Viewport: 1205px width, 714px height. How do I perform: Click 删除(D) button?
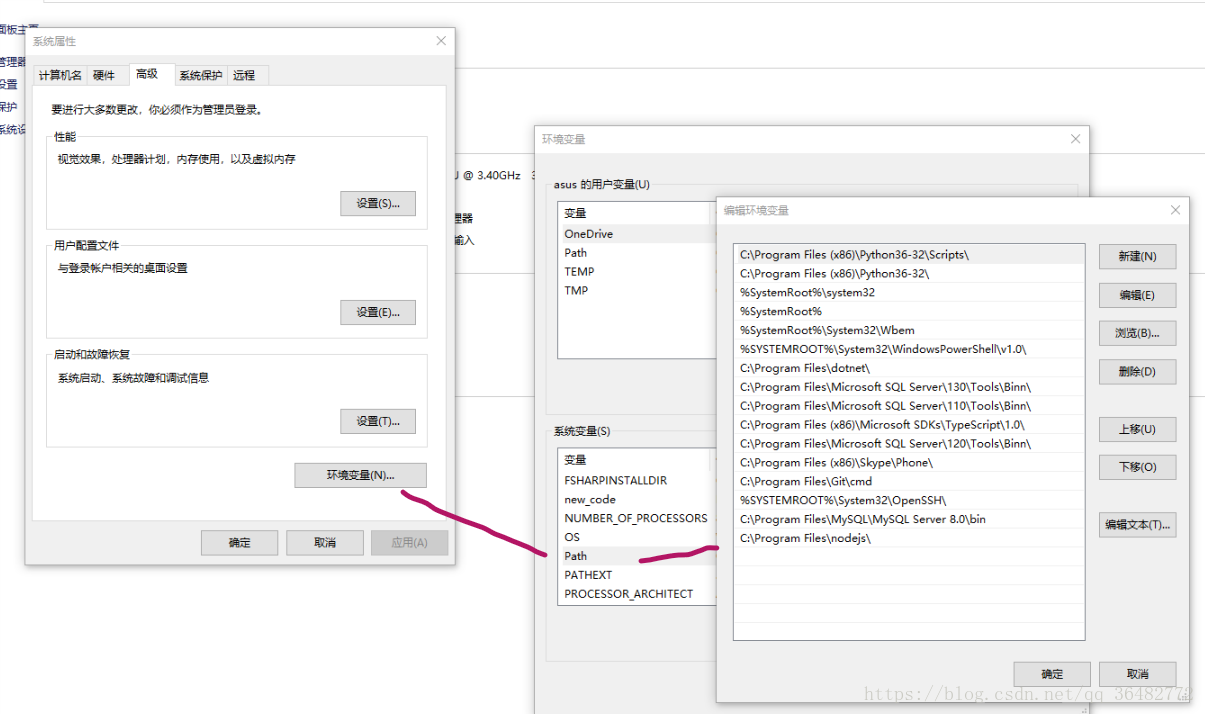tap(1137, 371)
